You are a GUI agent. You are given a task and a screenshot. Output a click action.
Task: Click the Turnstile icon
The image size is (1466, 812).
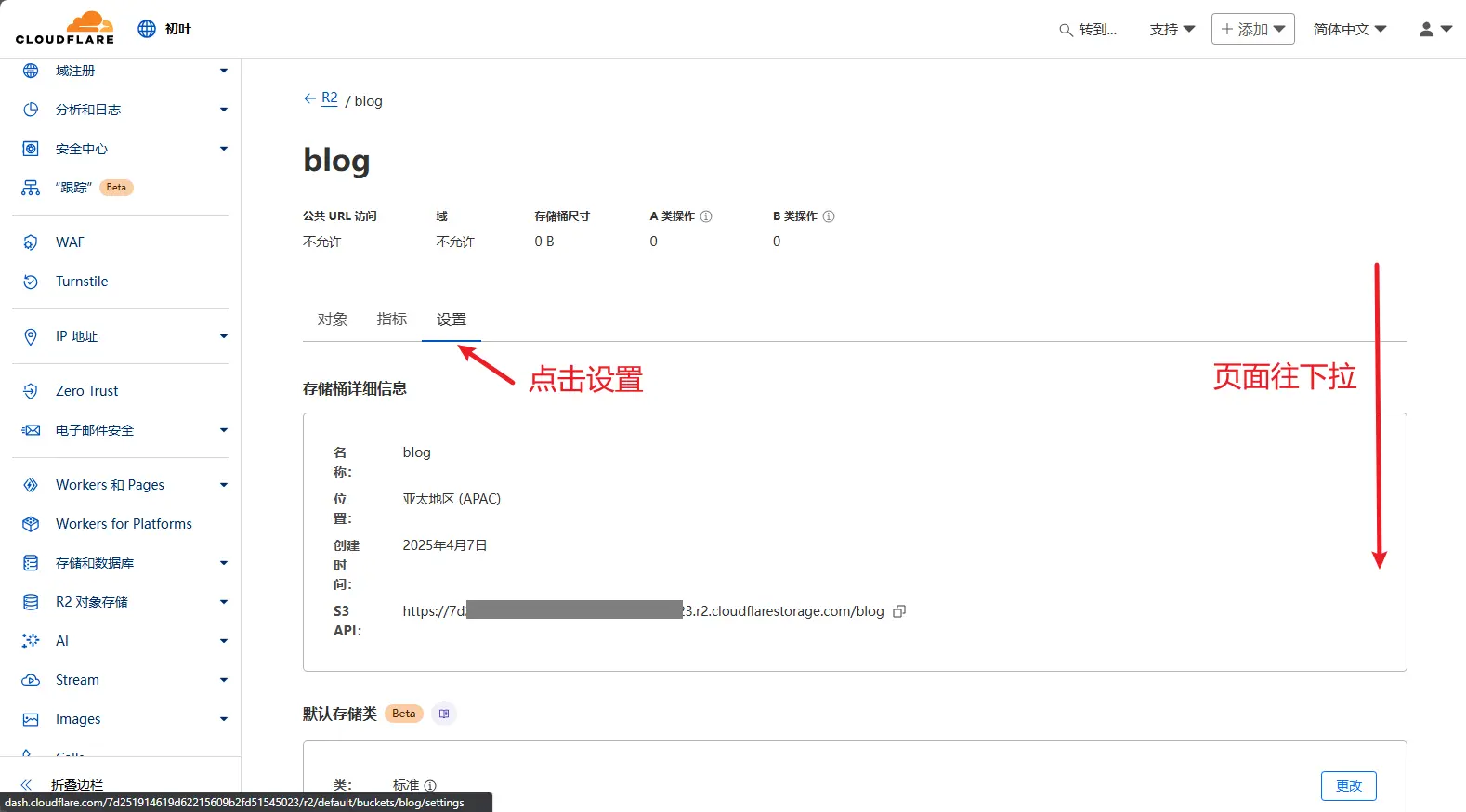(31, 282)
